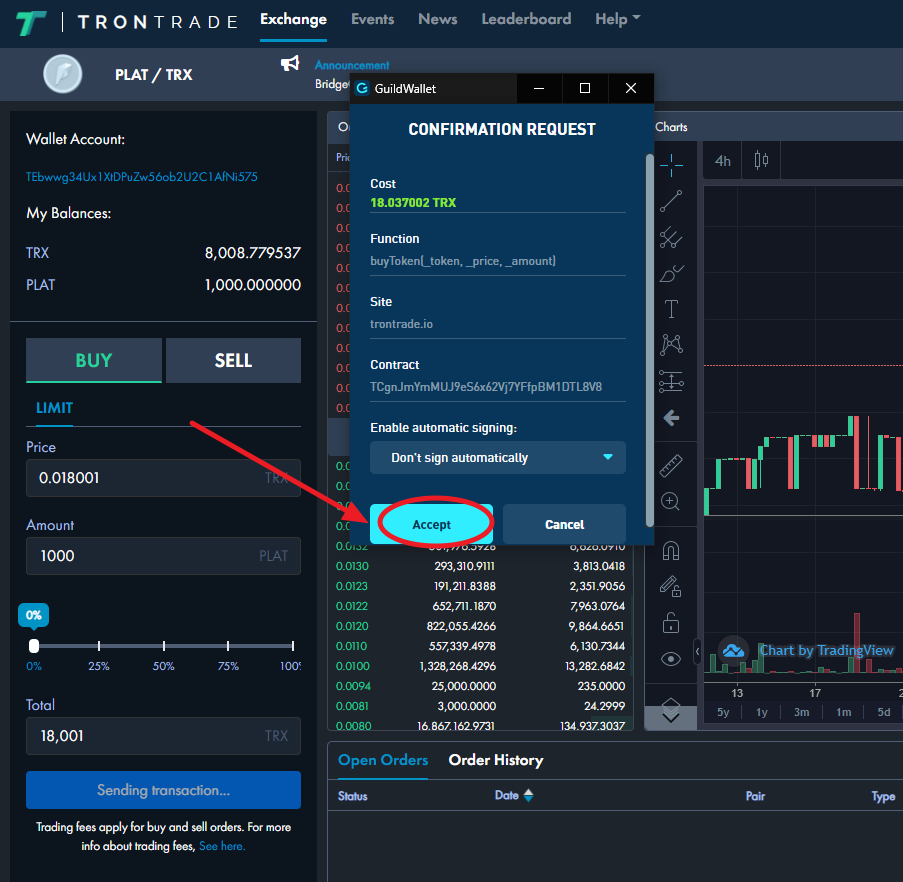Open the Exchange page

[293, 20]
